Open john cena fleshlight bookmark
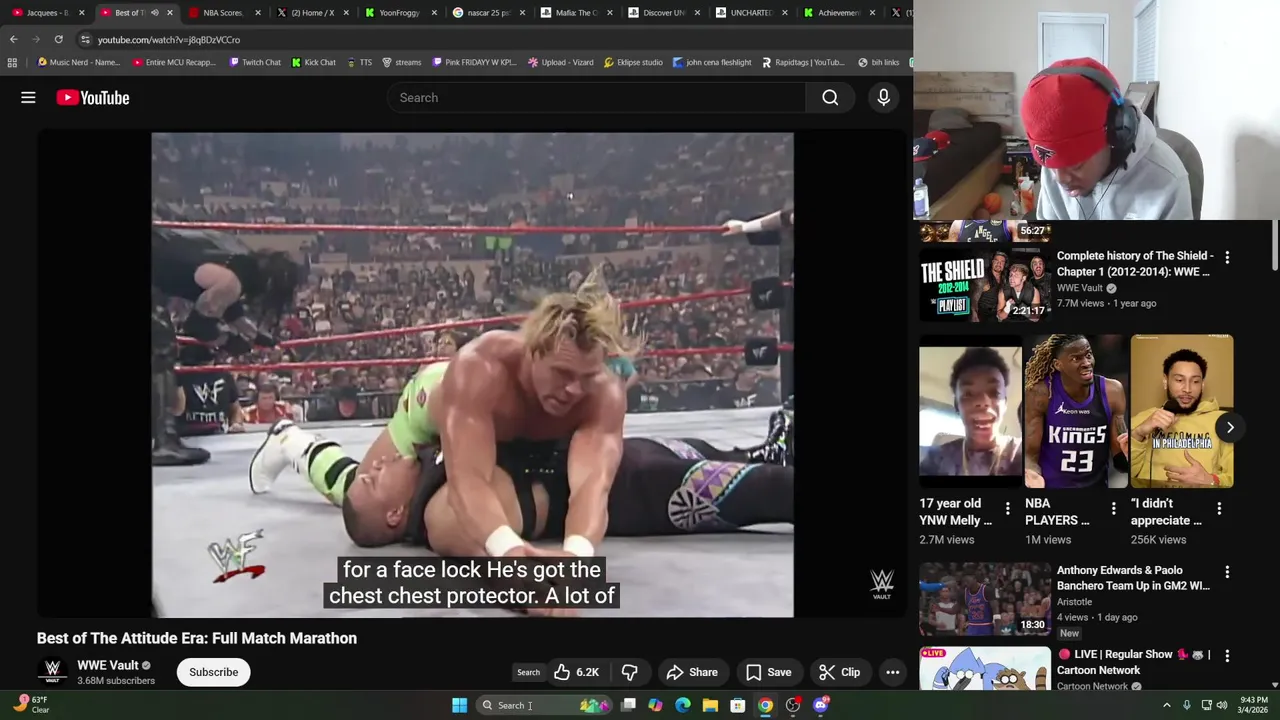The image size is (1280, 720). point(711,62)
